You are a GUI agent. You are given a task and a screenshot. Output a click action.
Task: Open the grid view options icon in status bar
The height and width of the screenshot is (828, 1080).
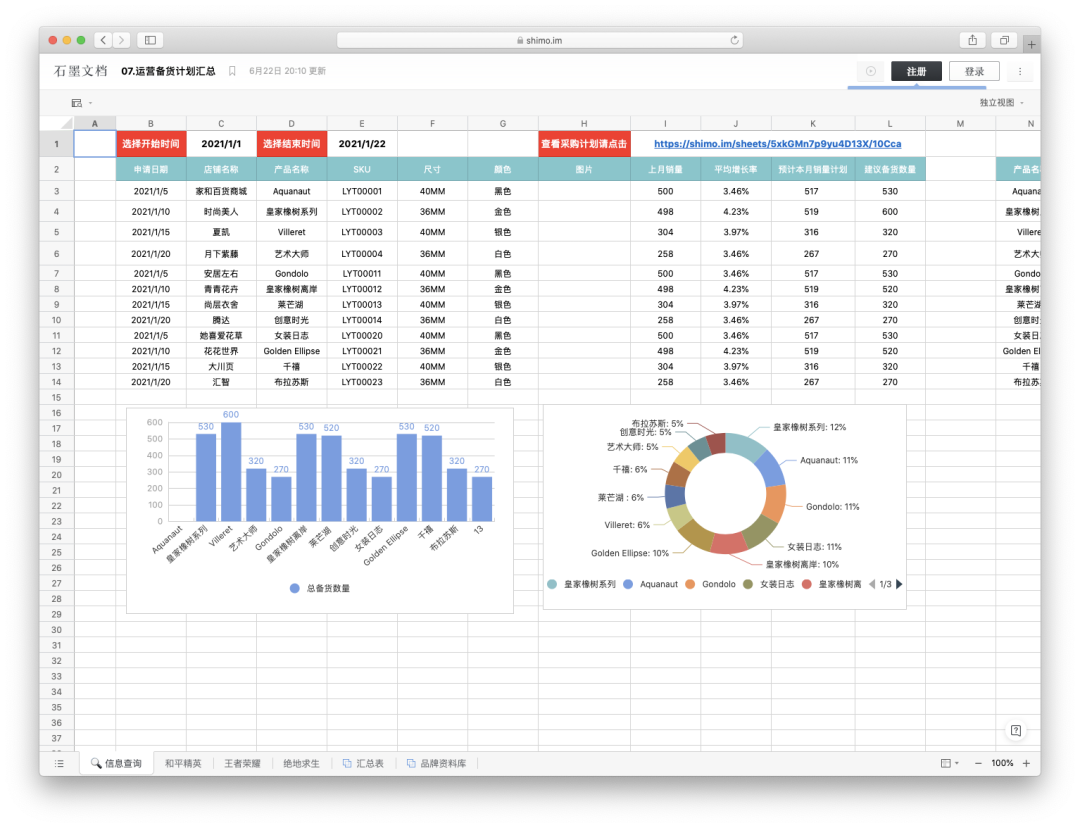click(x=949, y=763)
